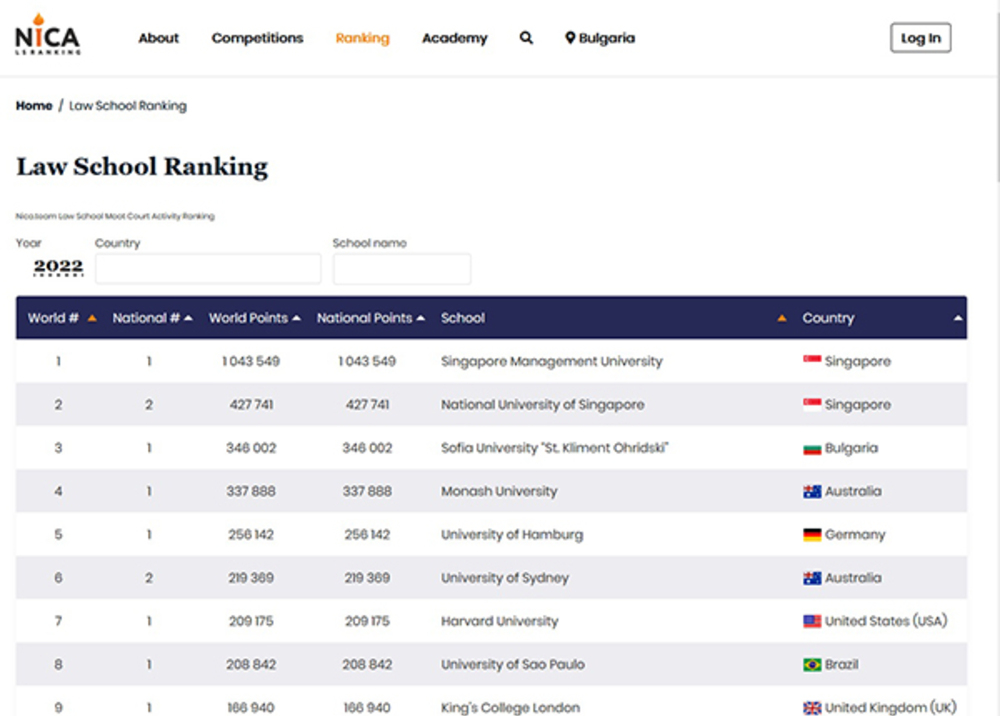Click the Australia flag in Monash University row
This screenshot has width=1000, height=716.
pyautogui.click(x=812, y=492)
